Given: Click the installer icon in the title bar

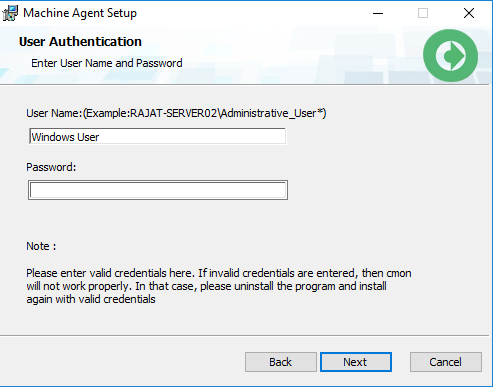Looking at the screenshot, I should (10, 13).
